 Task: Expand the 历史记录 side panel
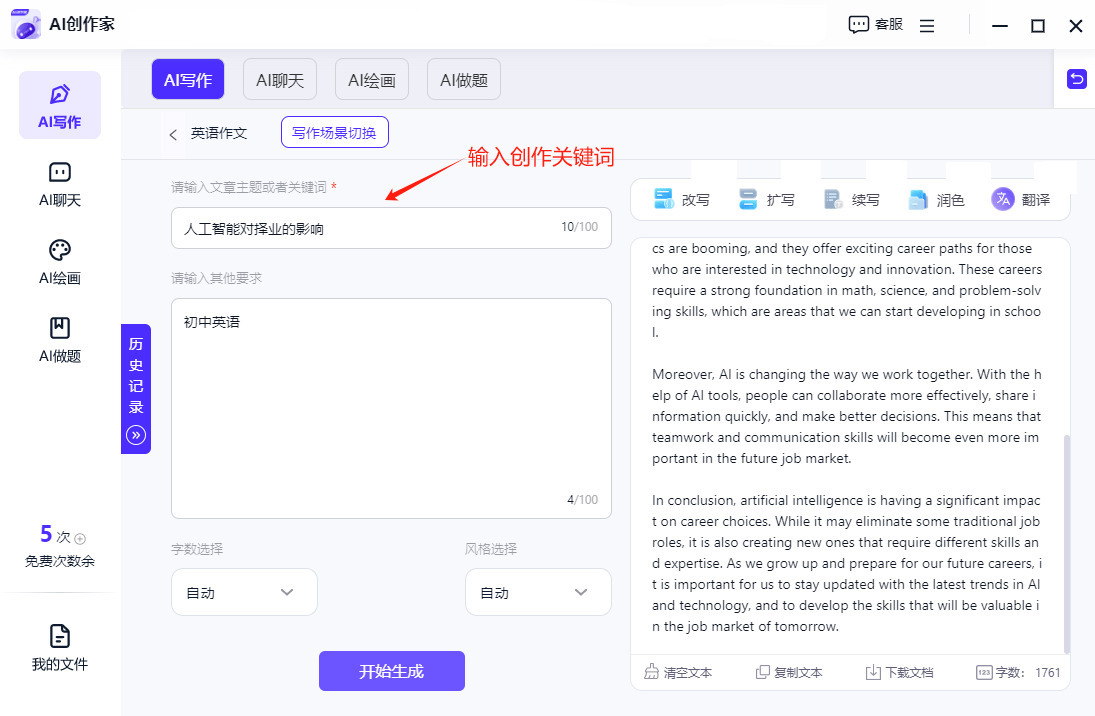[136, 389]
